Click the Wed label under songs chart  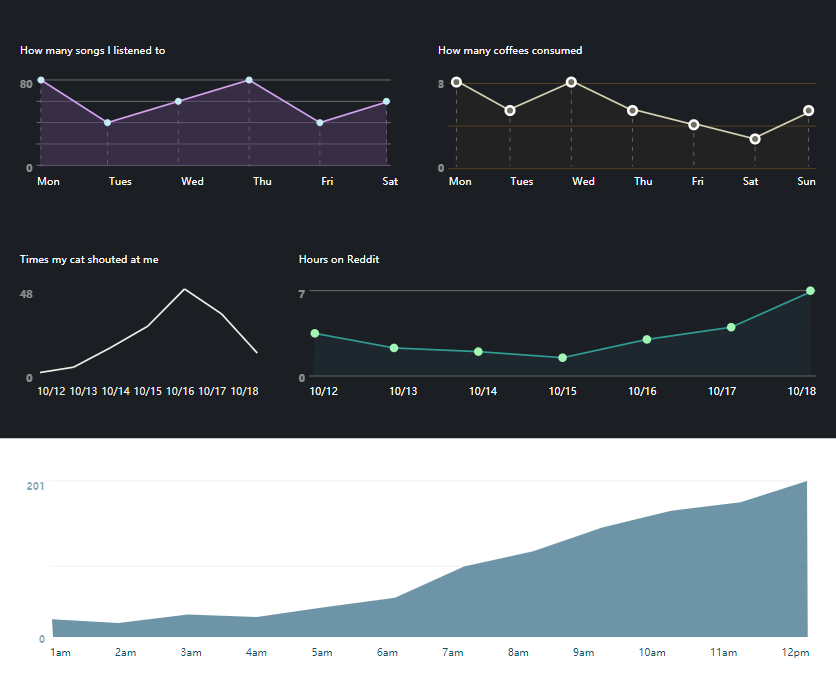click(192, 181)
